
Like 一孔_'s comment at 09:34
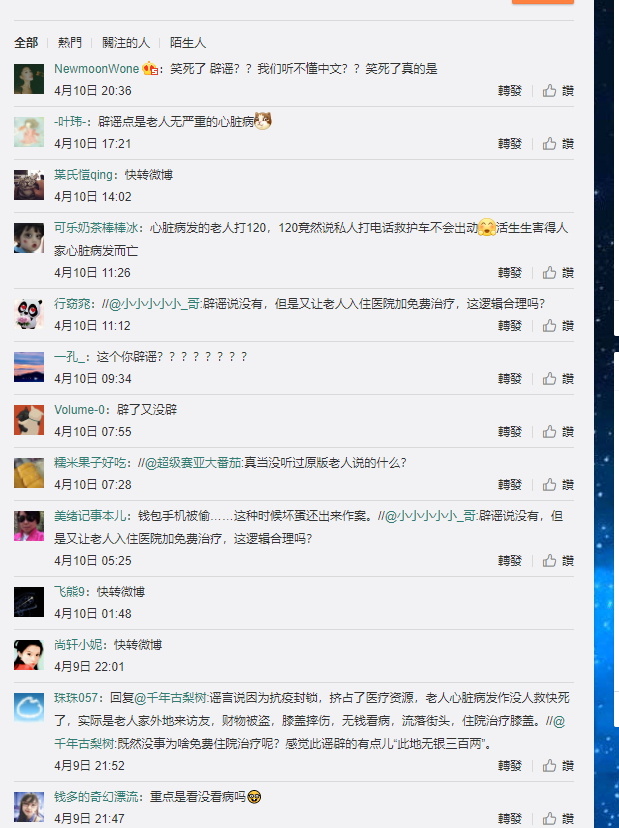[558, 379]
